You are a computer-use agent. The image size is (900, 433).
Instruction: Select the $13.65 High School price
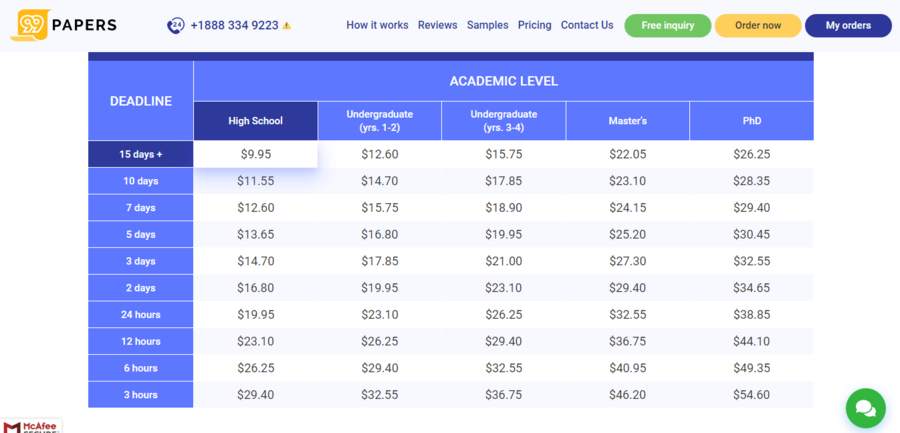point(255,234)
